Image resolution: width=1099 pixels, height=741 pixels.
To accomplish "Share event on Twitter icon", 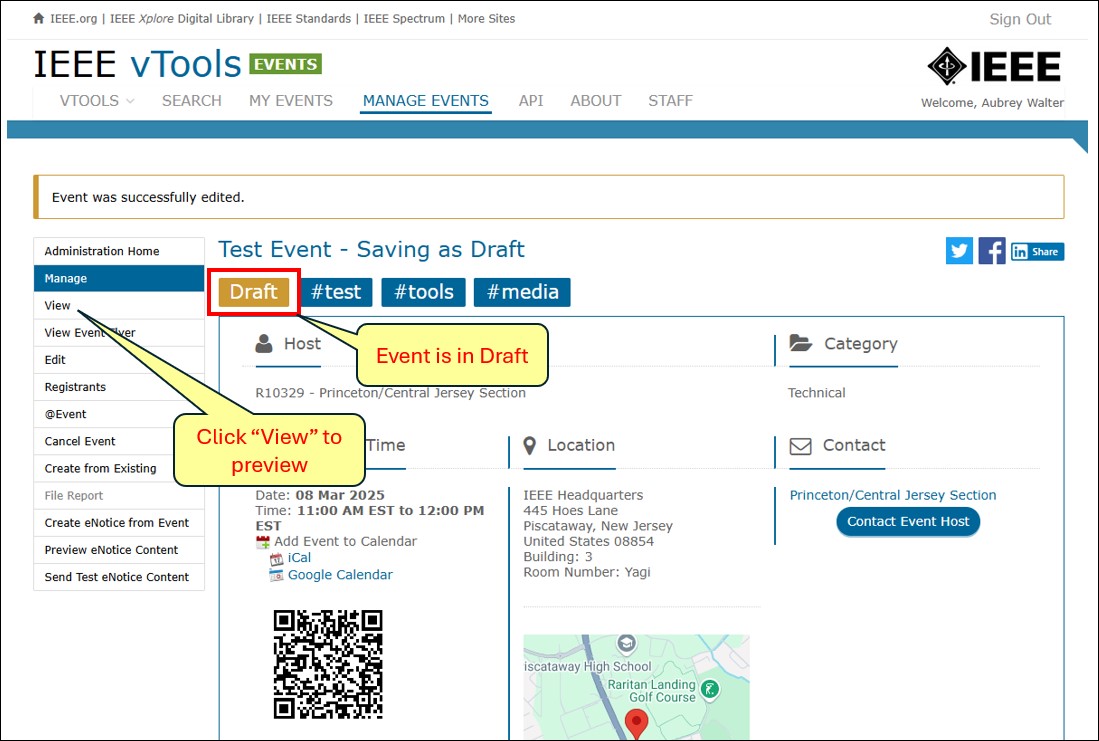I will (959, 251).
